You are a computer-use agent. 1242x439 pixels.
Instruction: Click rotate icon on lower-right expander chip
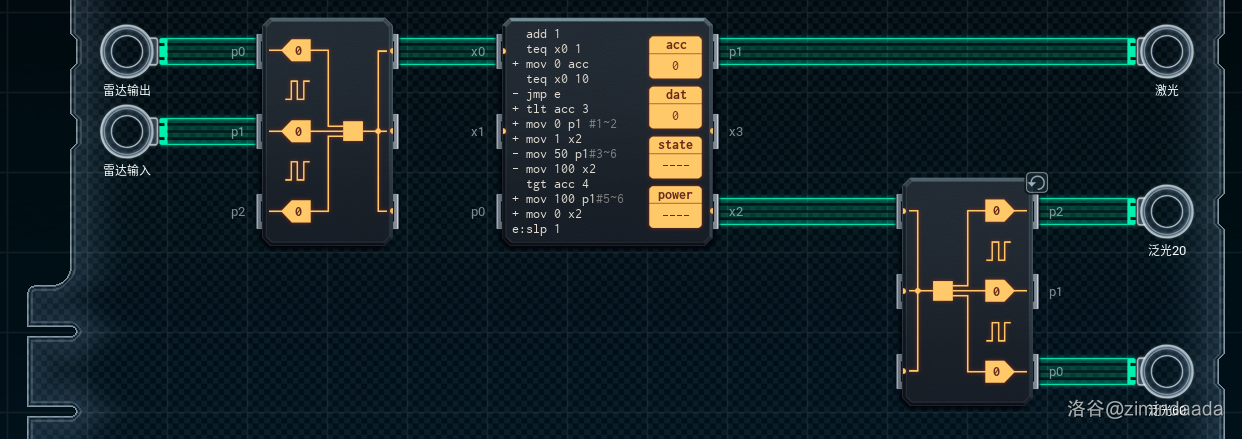[x=1037, y=183]
